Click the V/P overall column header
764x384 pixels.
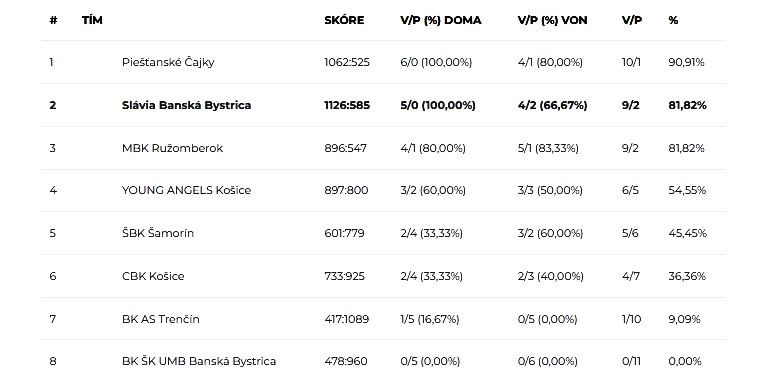[632, 20]
